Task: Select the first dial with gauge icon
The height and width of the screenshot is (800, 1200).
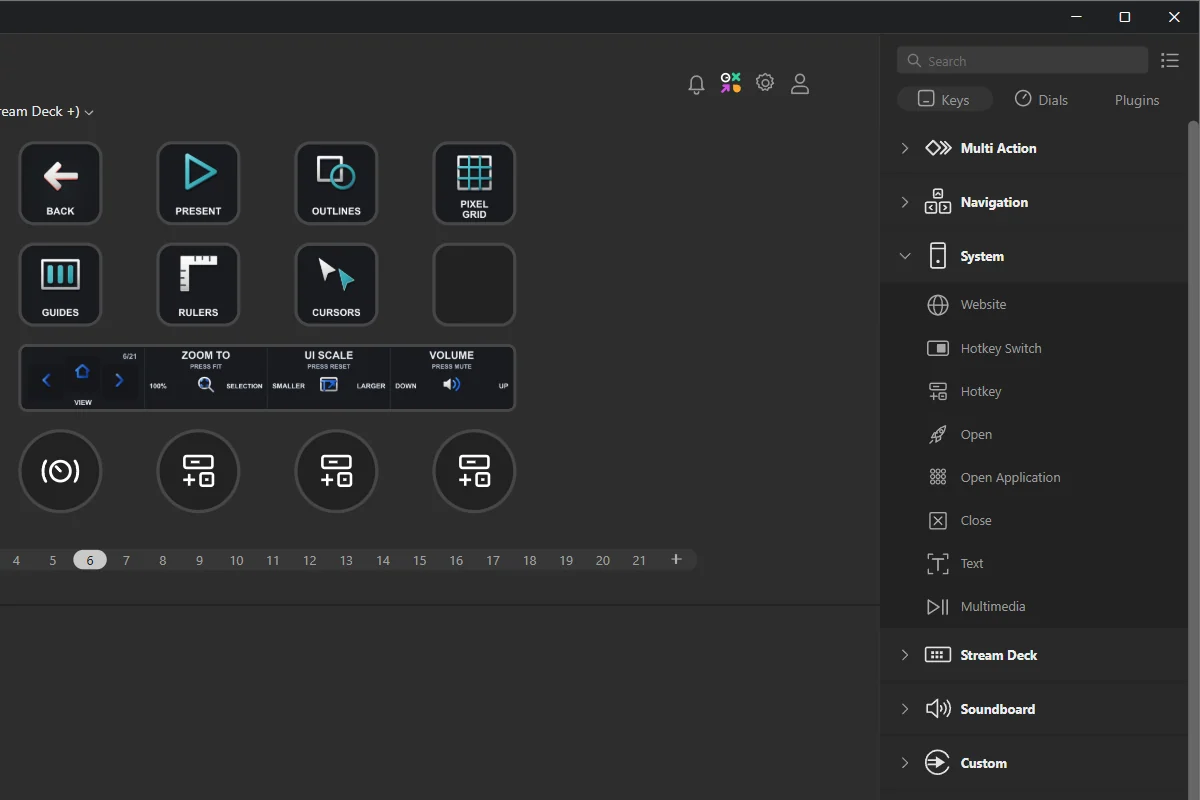Action: coord(60,471)
